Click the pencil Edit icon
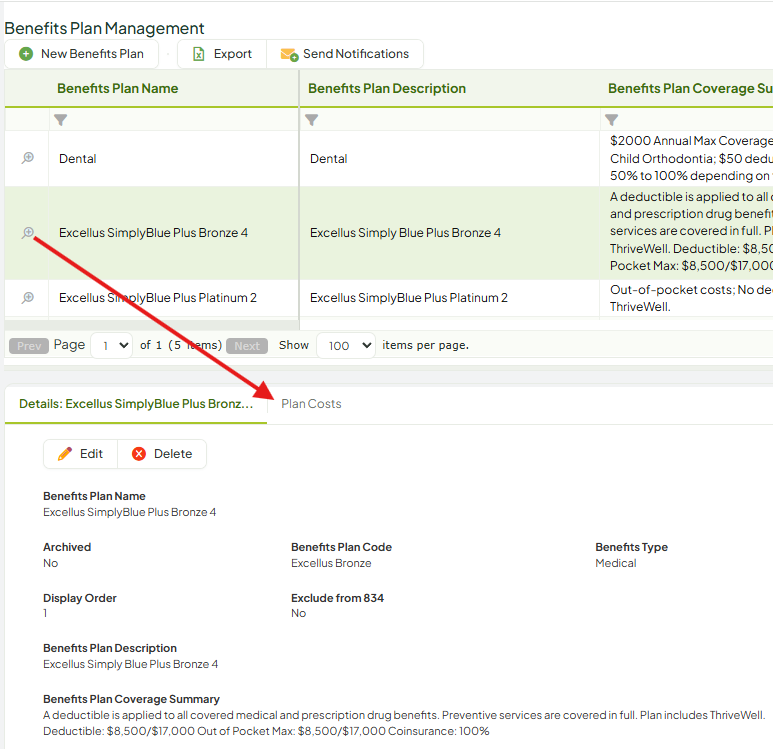 point(65,454)
